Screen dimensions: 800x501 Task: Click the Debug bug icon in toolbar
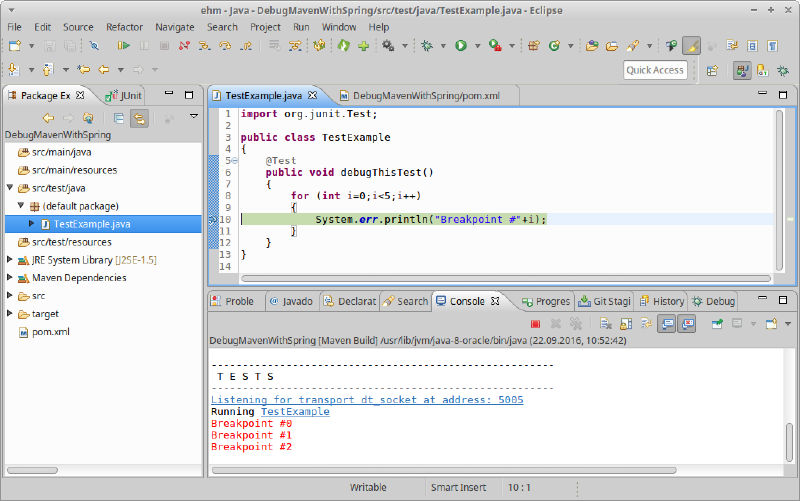point(427,46)
